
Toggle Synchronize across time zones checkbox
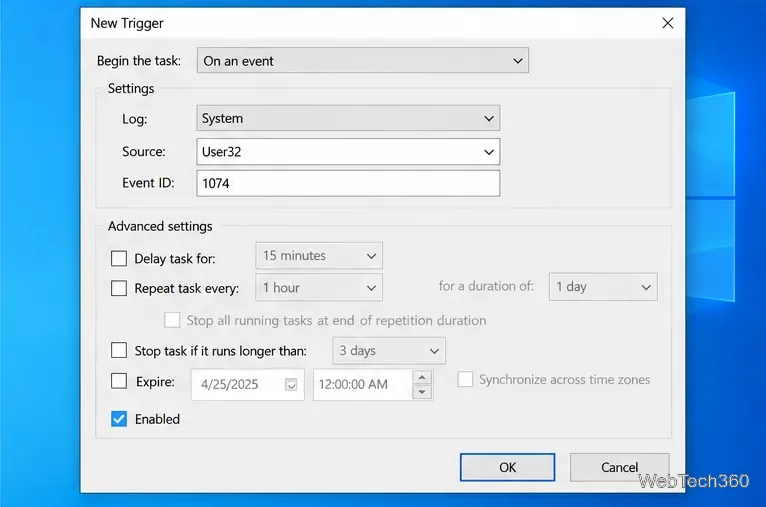[x=465, y=379]
